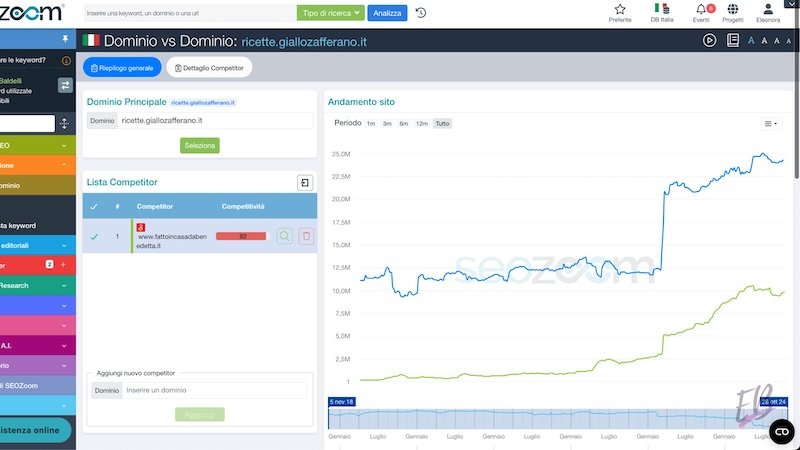Toggle check for competitor row 1
Viewport: 800px width, 450px height.
click(x=94, y=236)
